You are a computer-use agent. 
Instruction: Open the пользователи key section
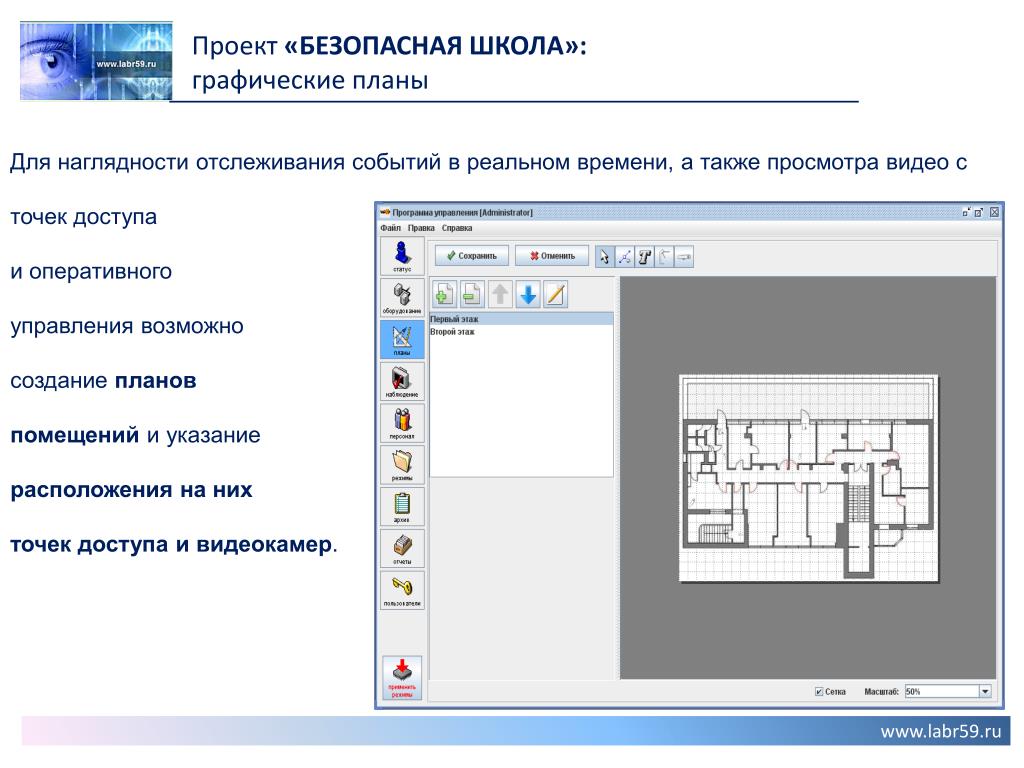402,590
